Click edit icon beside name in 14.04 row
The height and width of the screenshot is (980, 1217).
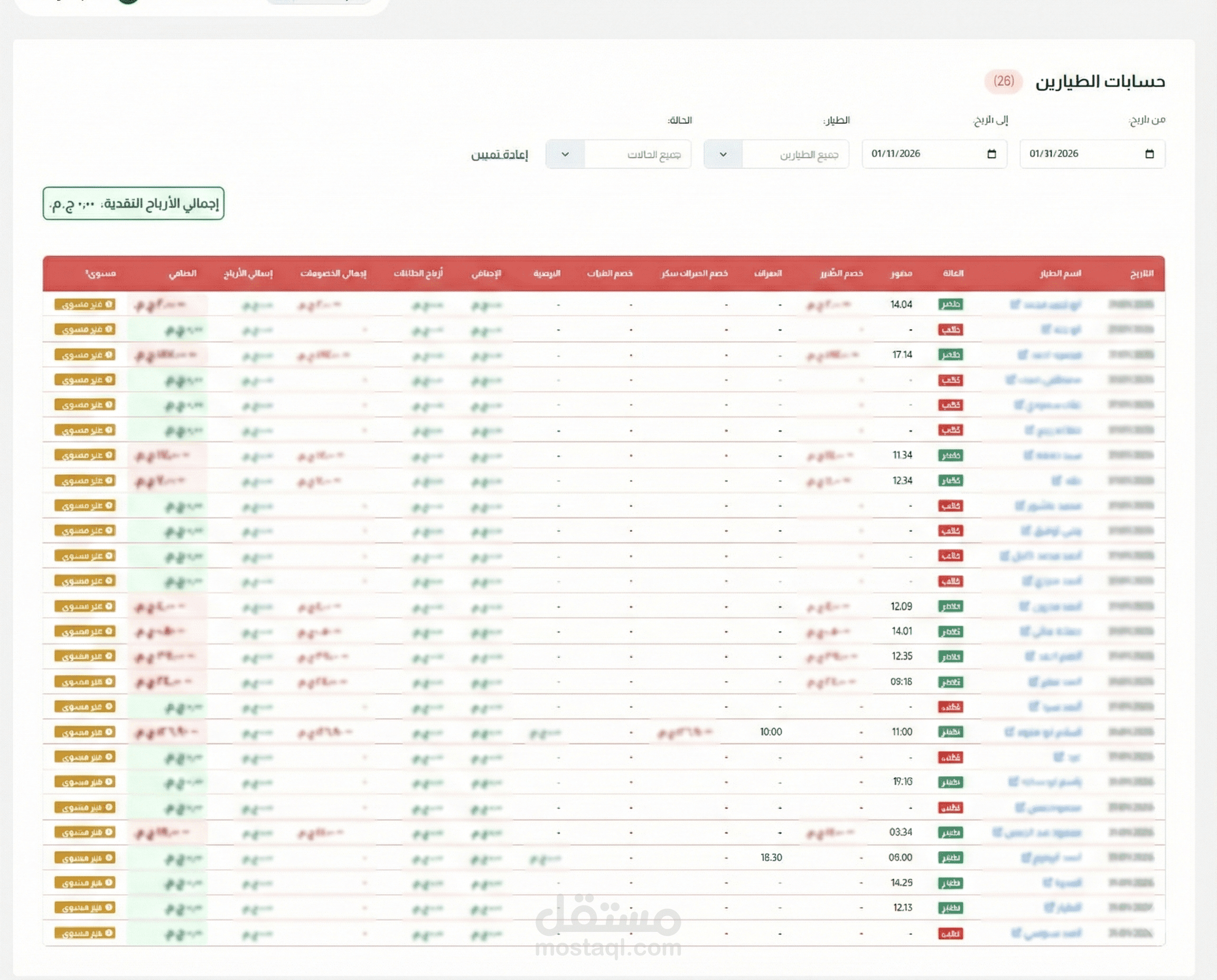coord(1014,304)
